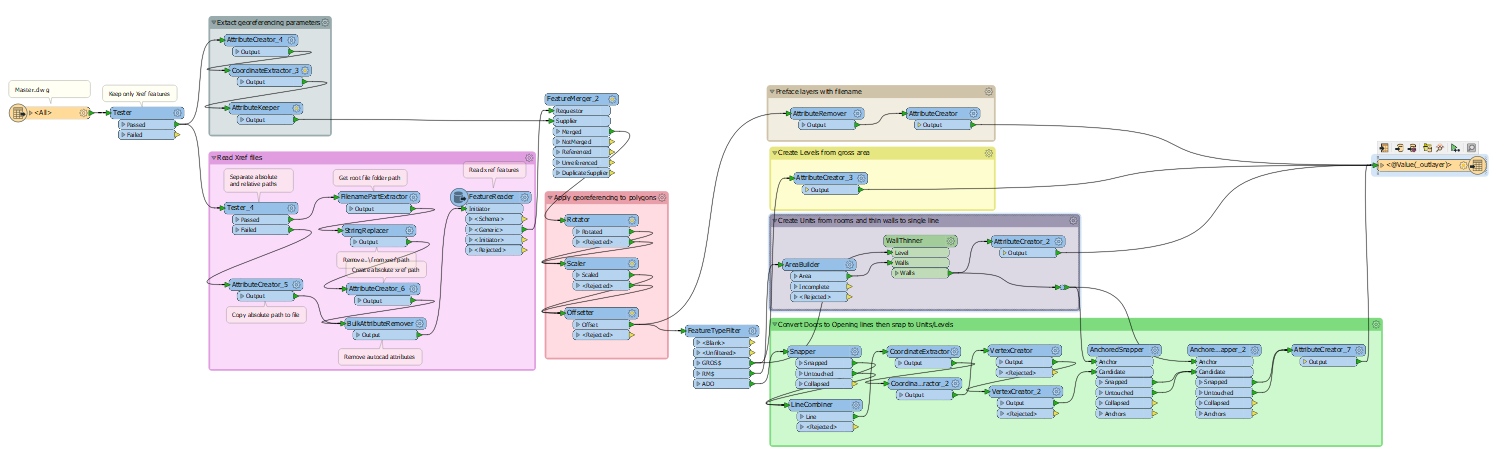Open AttributeCreator_4 parameters gear
The image size is (1491, 457).
291,39
